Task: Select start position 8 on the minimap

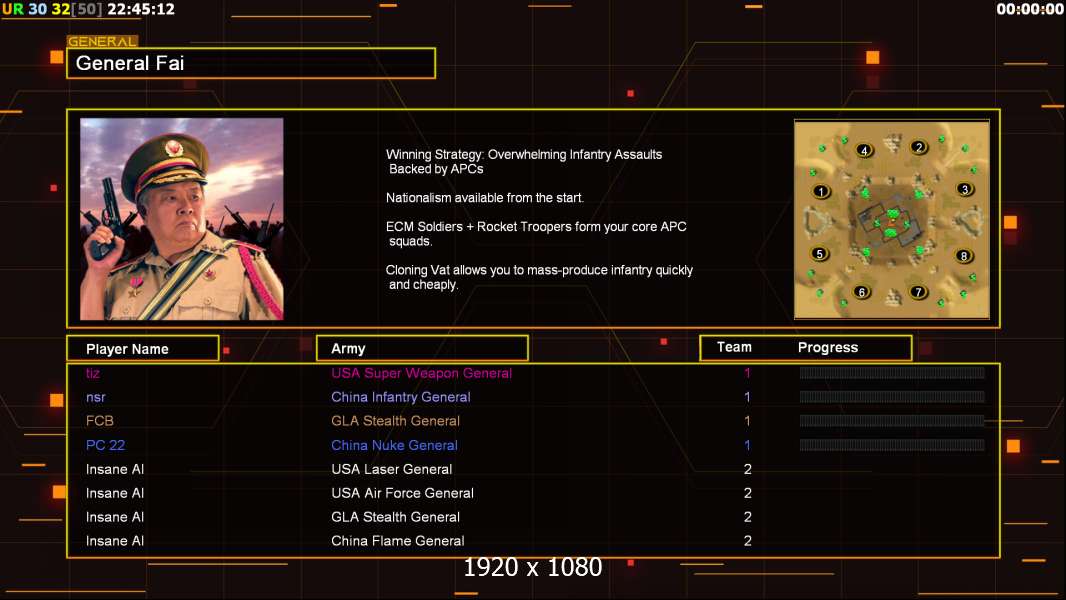Action: [x=964, y=256]
